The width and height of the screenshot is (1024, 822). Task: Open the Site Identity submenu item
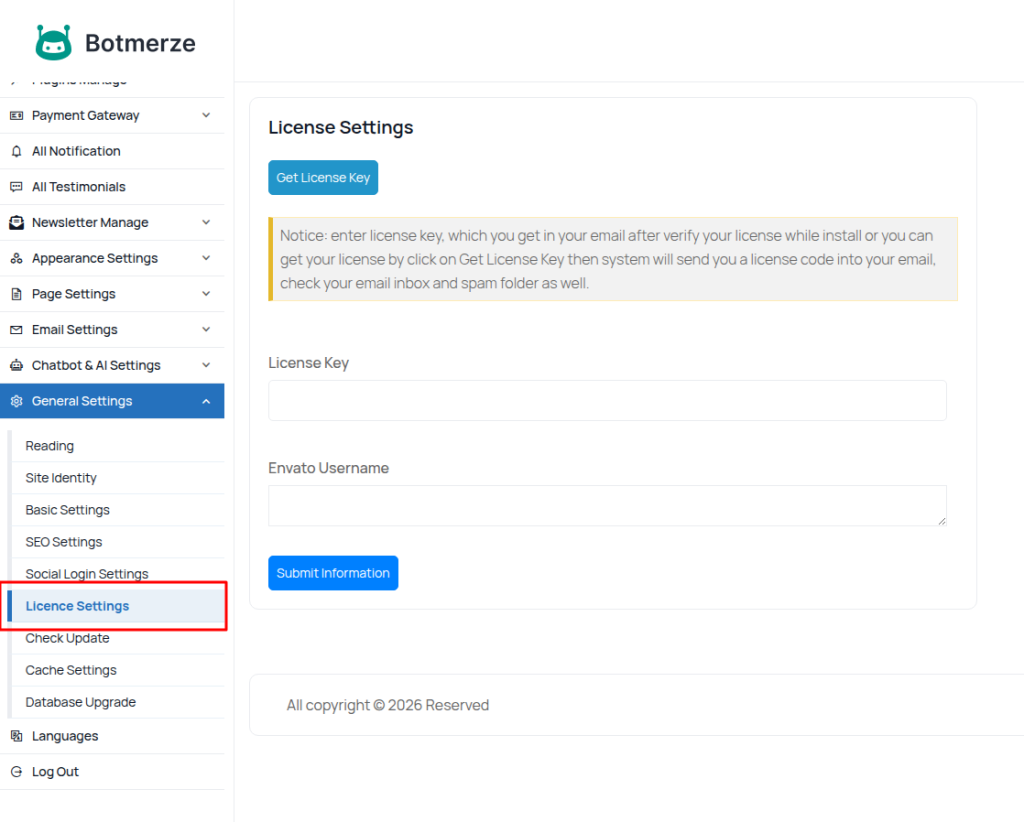61,478
